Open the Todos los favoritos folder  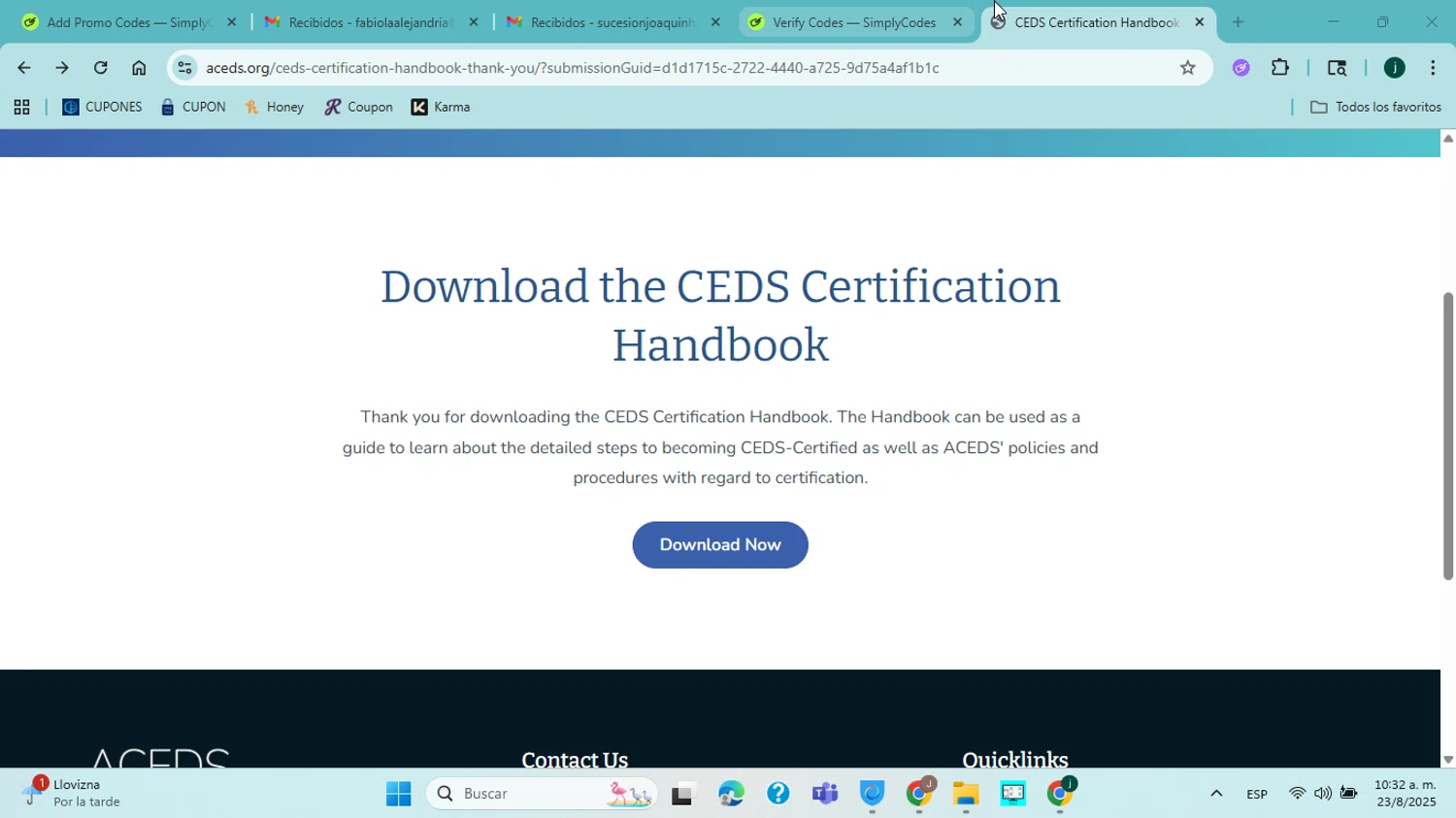(x=1375, y=108)
